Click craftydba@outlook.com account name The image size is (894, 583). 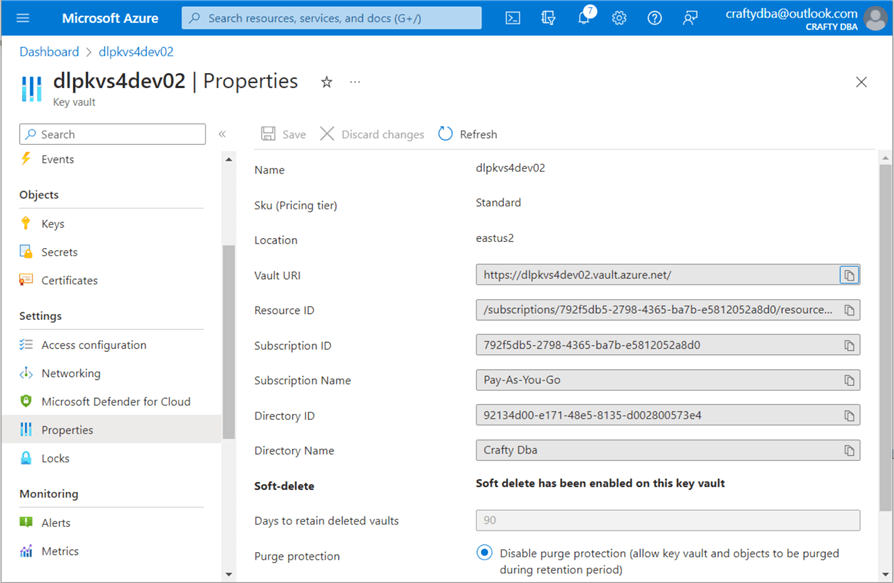point(791,14)
